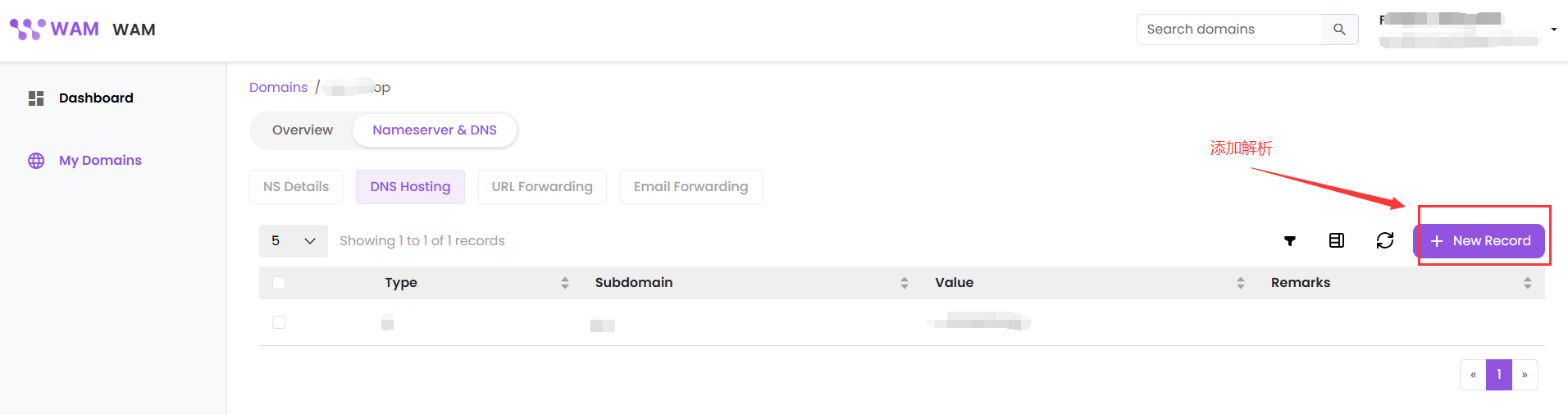The width and height of the screenshot is (1568, 415).
Task: Expand the account menu arrow
Action: click(x=1554, y=30)
